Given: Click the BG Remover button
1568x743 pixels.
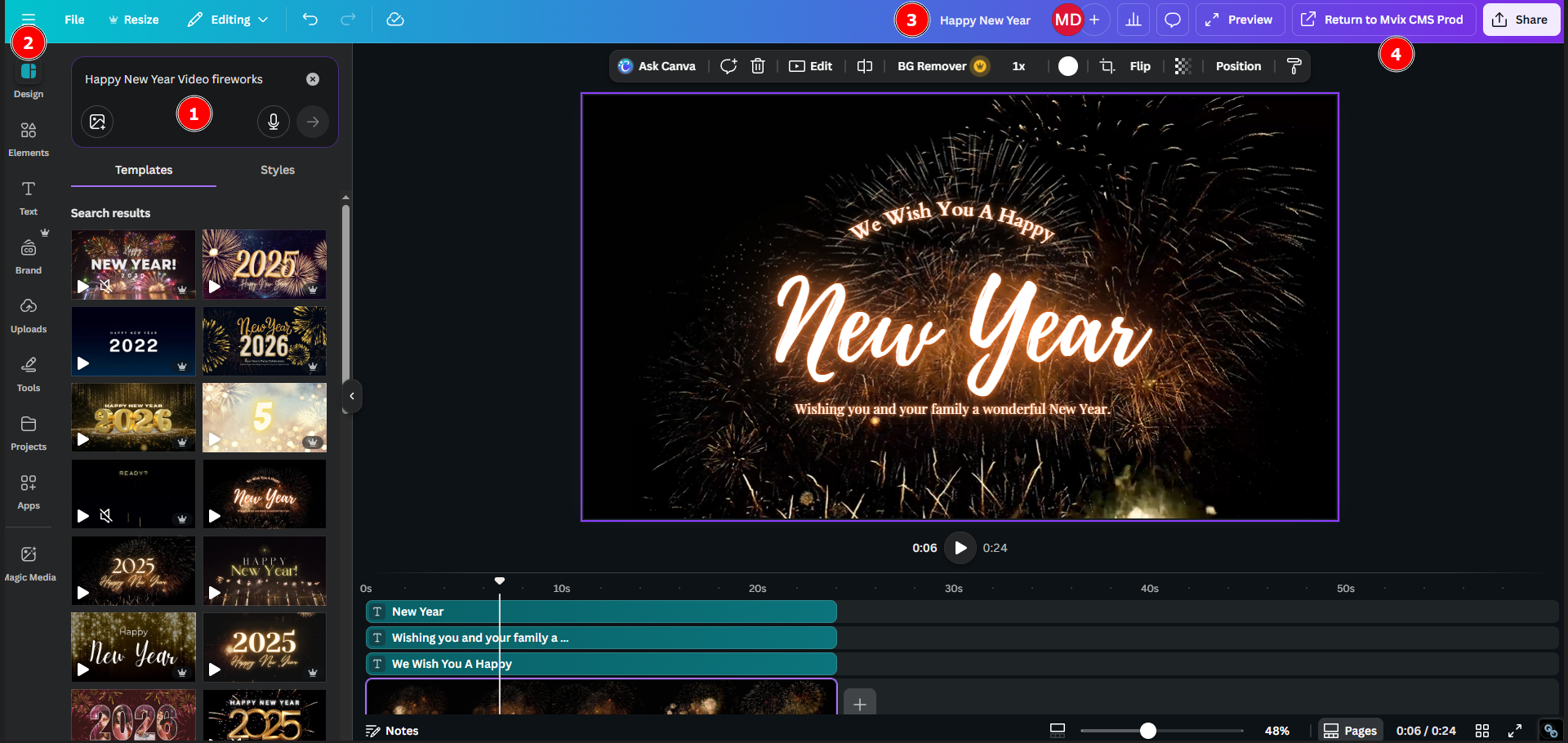Looking at the screenshot, I should point(942,66).
